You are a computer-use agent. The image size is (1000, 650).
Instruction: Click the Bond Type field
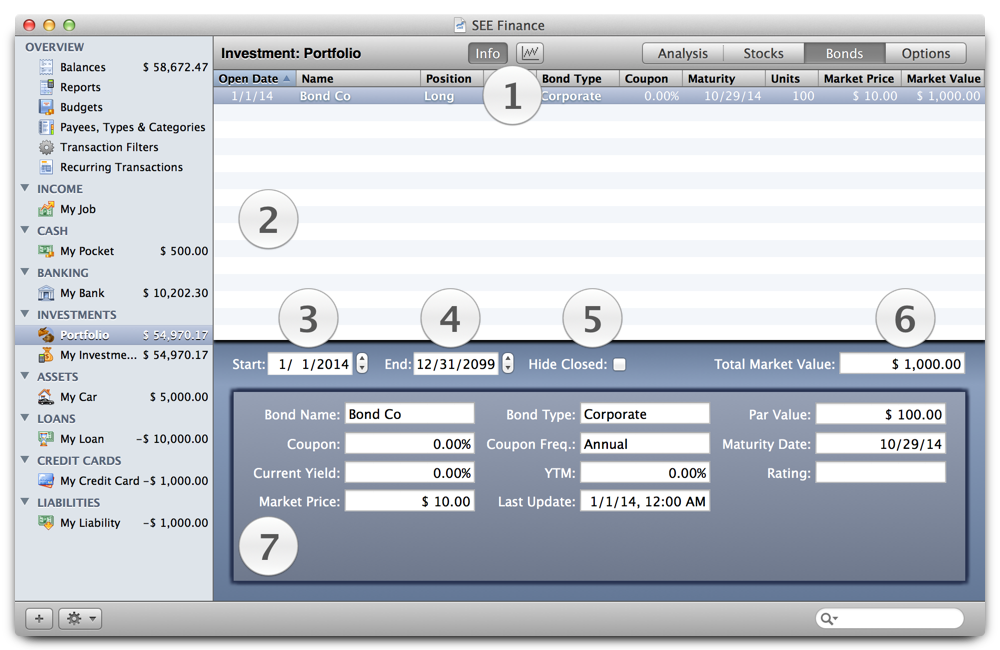645,413
